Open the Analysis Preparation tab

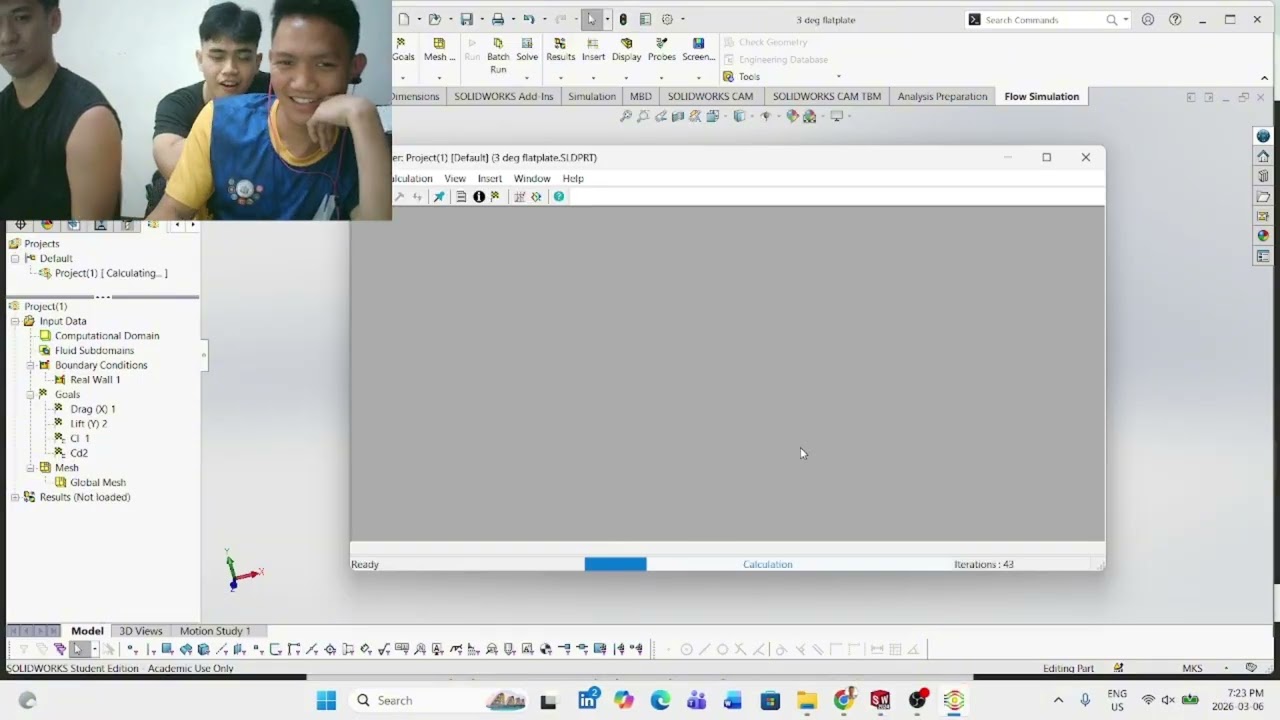point(942,96)
